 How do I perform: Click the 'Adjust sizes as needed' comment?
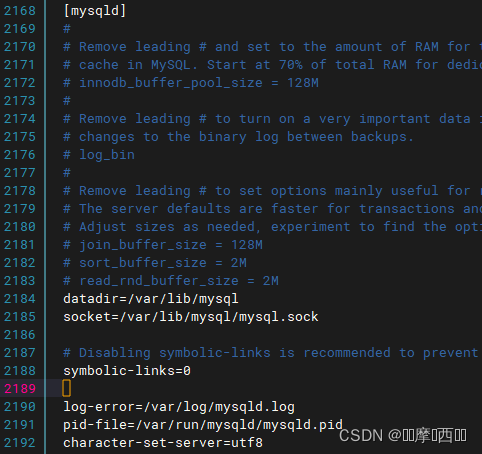click(272, 227)
